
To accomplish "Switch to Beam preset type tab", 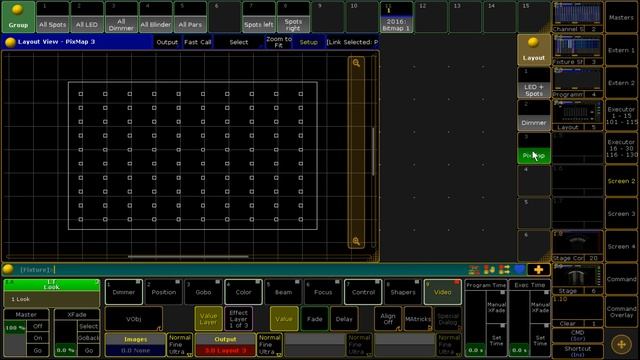I will pos(283,292).
